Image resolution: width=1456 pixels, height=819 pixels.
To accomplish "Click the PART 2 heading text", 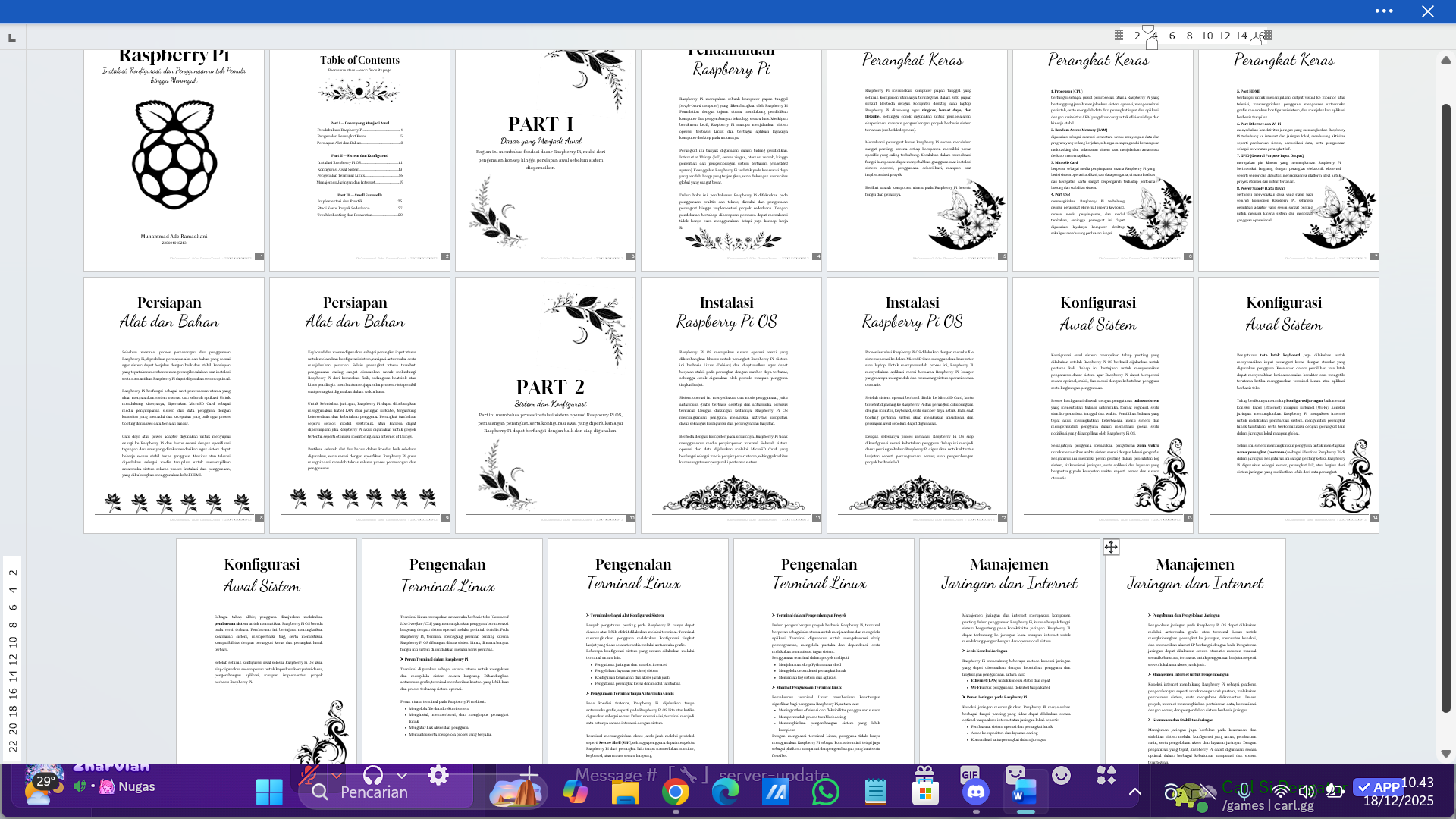I will 550,387.
